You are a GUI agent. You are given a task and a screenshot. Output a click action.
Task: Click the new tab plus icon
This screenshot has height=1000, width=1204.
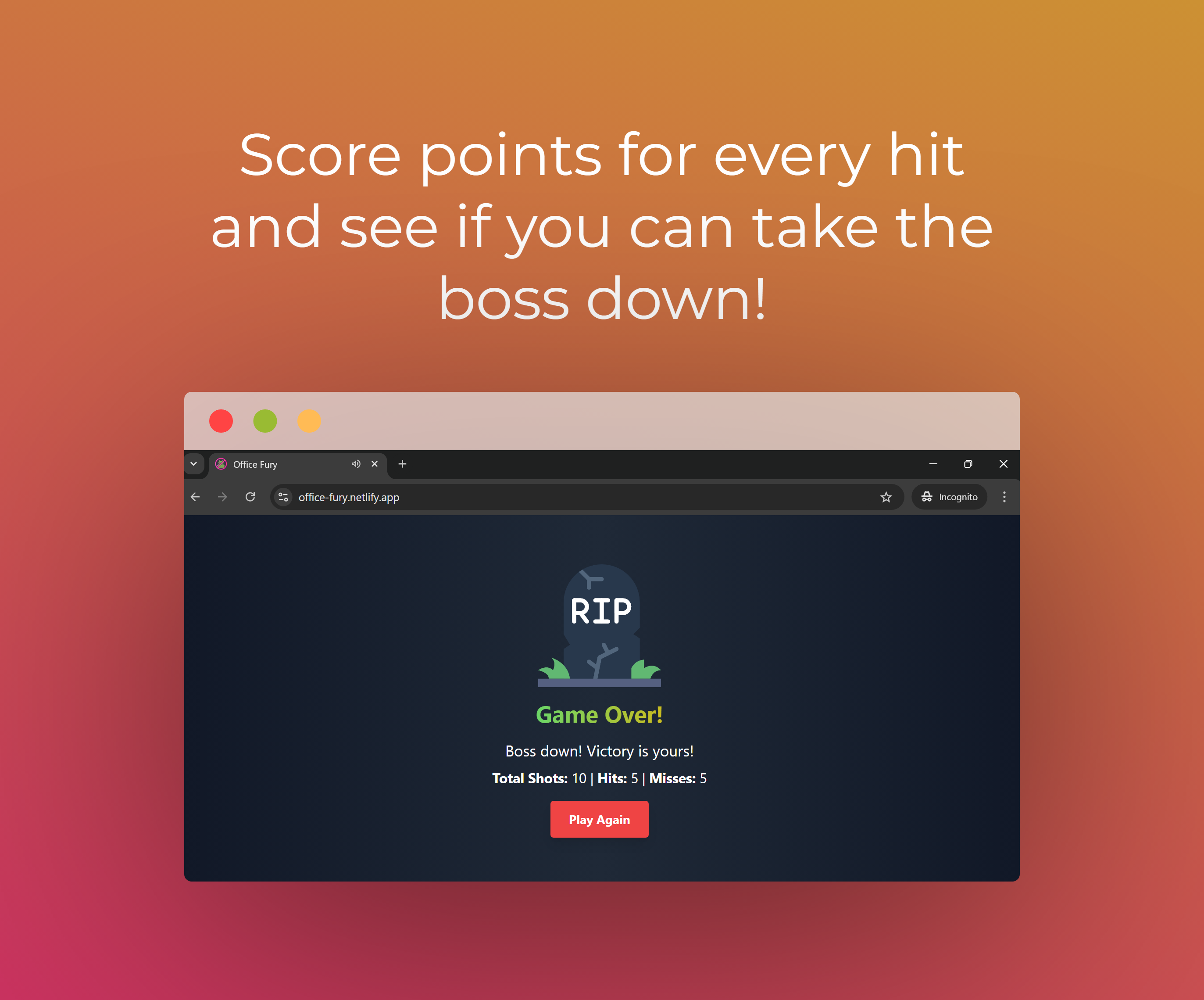click(x=402, y=464)
